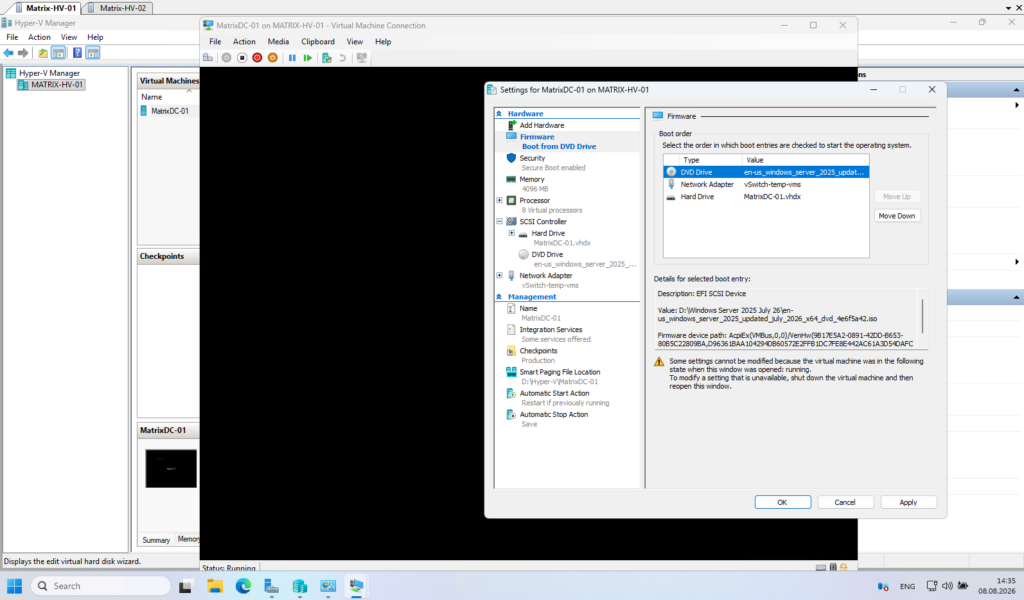Open the Media menu in VM Connection

click(278, 42)
